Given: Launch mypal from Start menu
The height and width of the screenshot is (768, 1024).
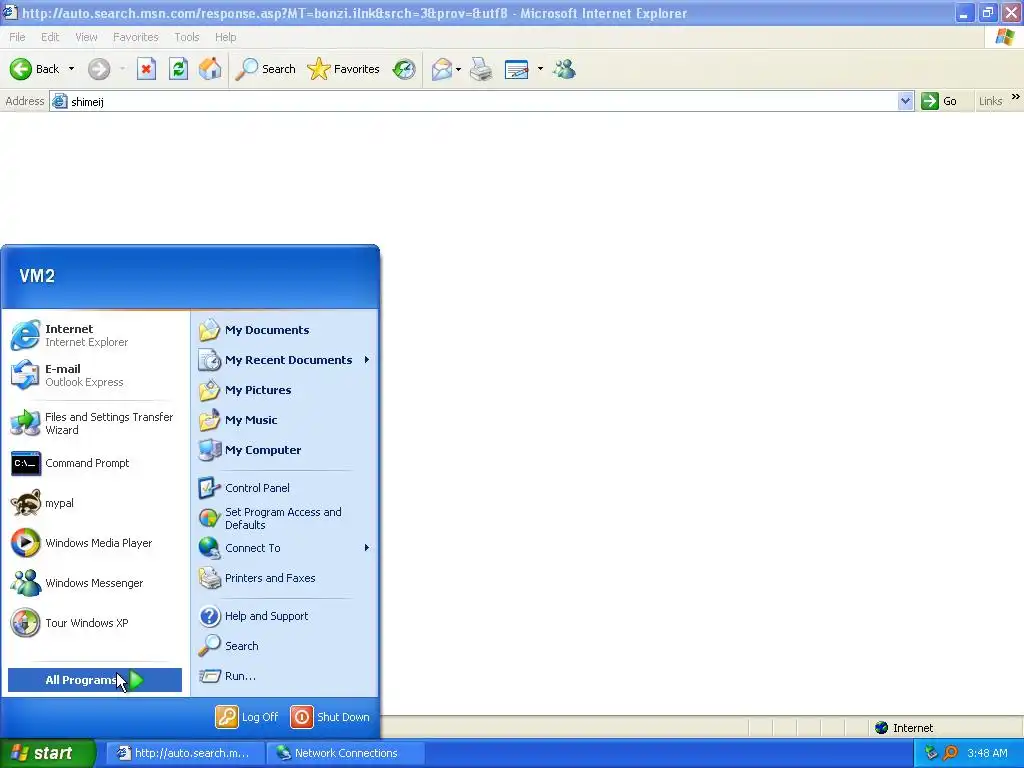Looking at the screenshot, I should tap(95, 503).
